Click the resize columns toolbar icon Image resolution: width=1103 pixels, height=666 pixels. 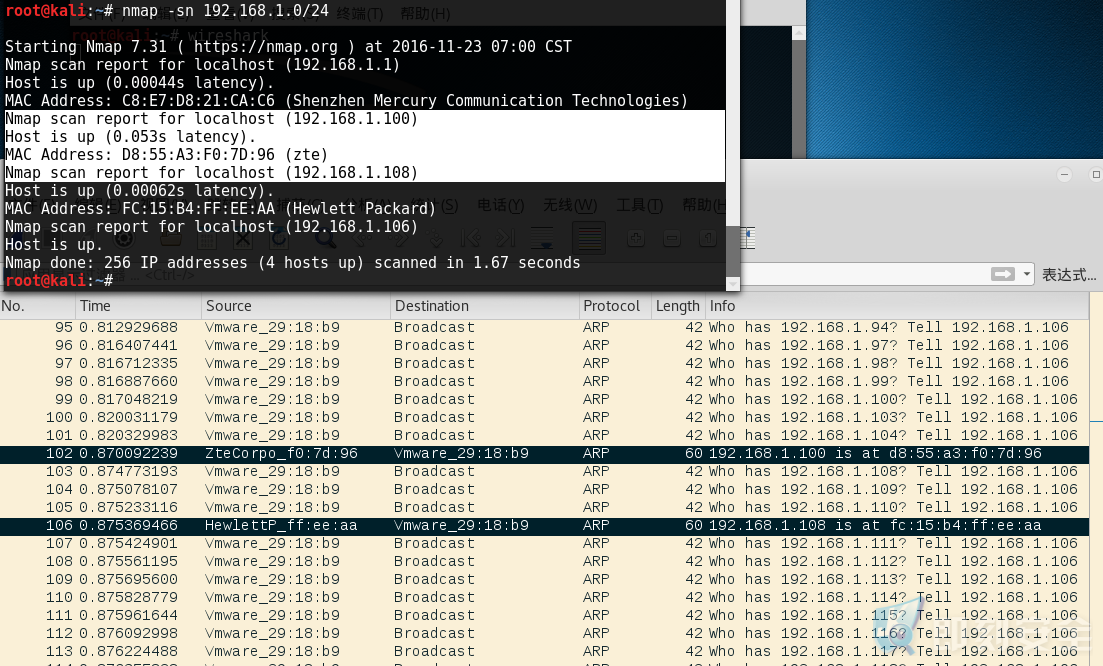pos(748,238)
